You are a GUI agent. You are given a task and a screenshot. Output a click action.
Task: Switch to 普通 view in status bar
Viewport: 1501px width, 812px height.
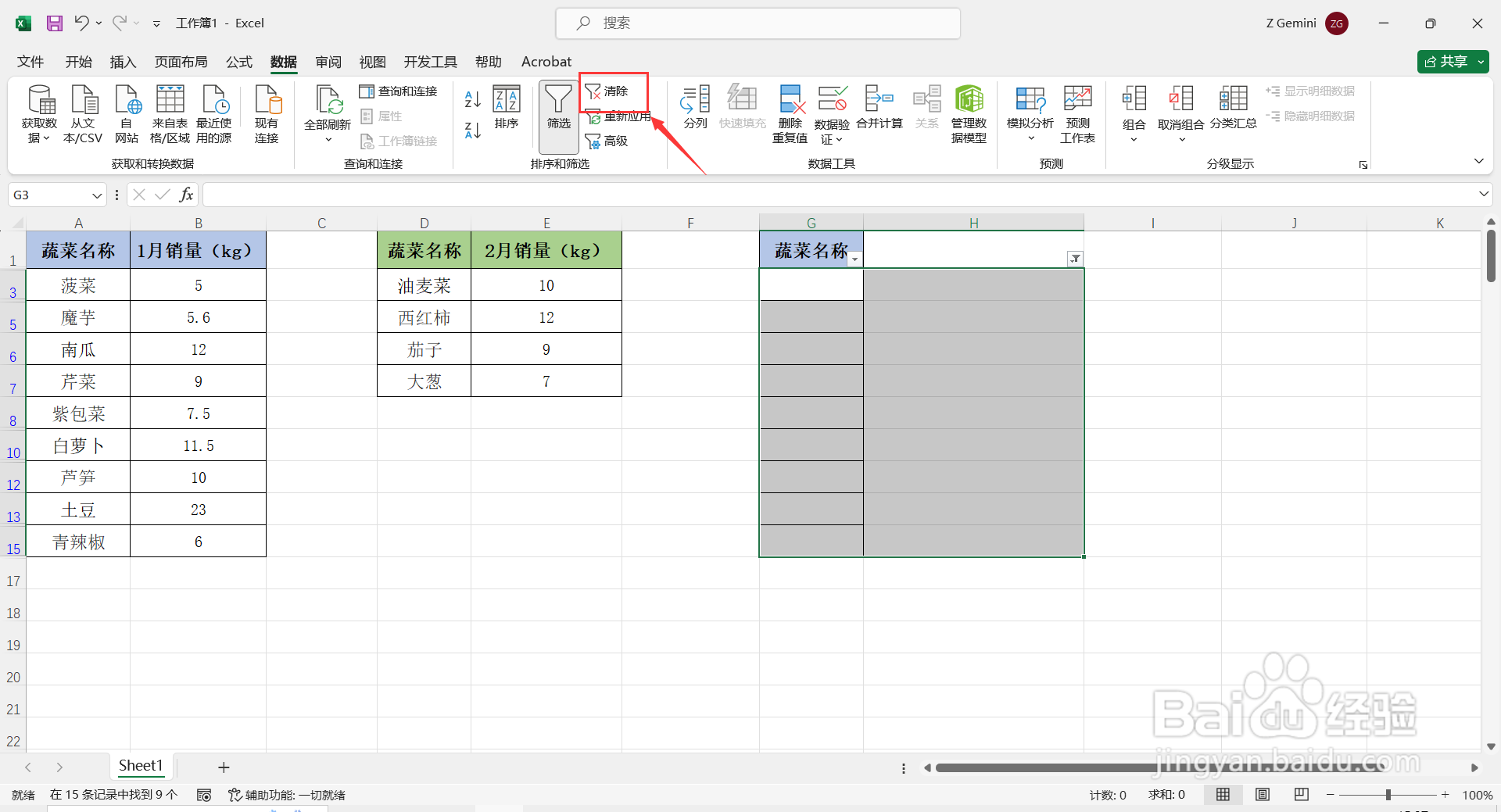tap(1223, 794)
